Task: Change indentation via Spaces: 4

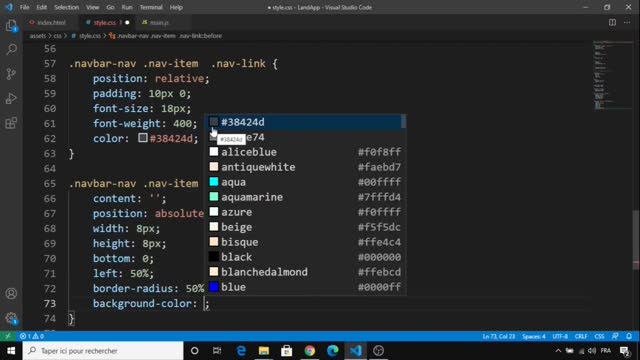Action: [533, 336]
